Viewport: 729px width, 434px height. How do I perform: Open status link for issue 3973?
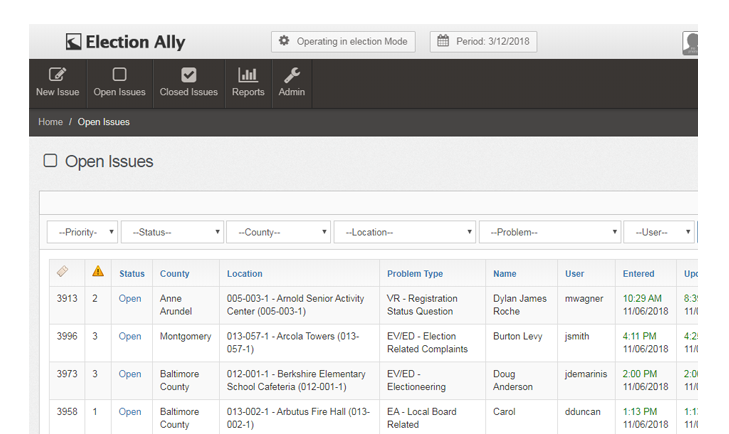click(130, 374)
